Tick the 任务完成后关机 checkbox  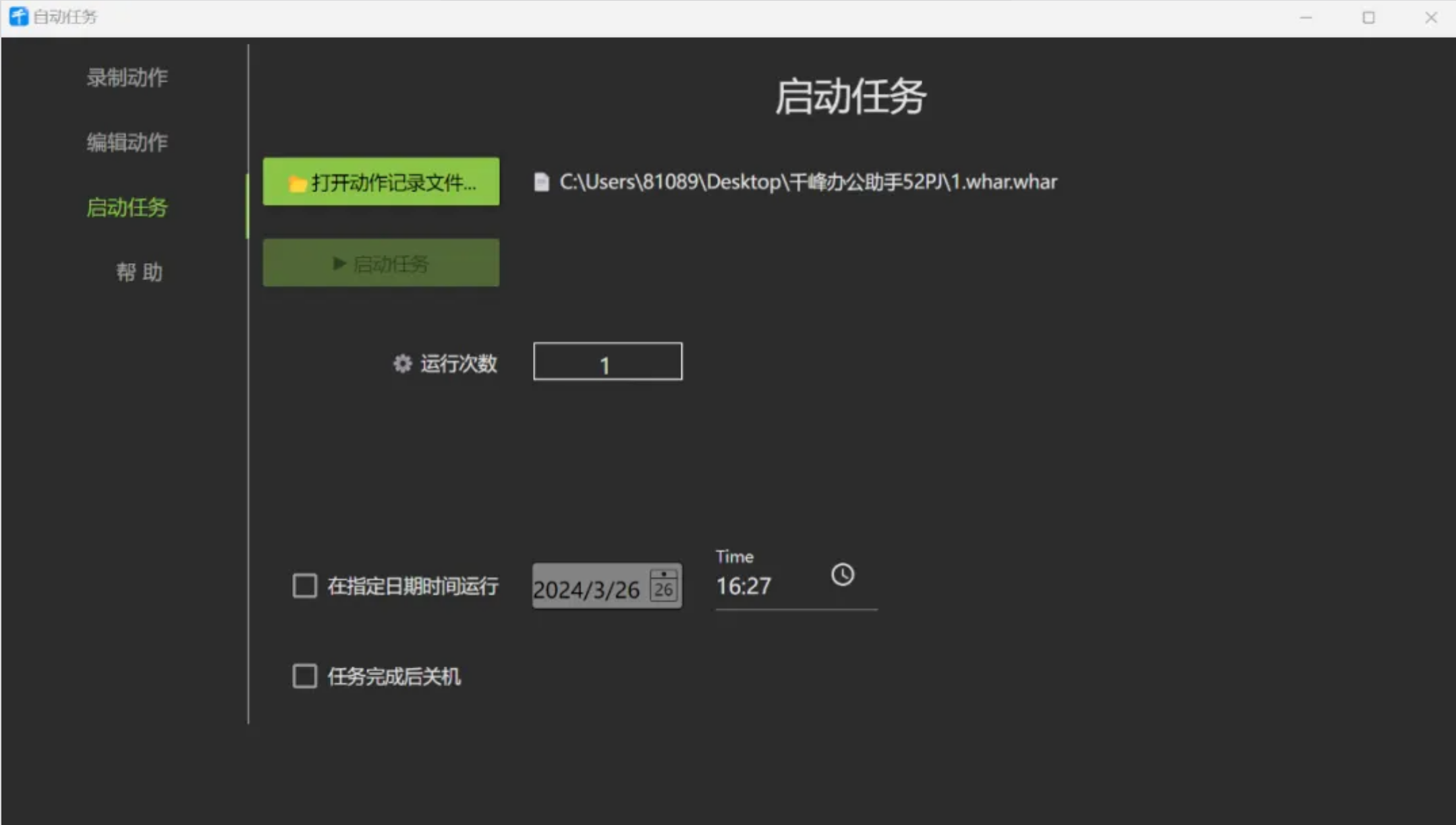pos(305,675)
